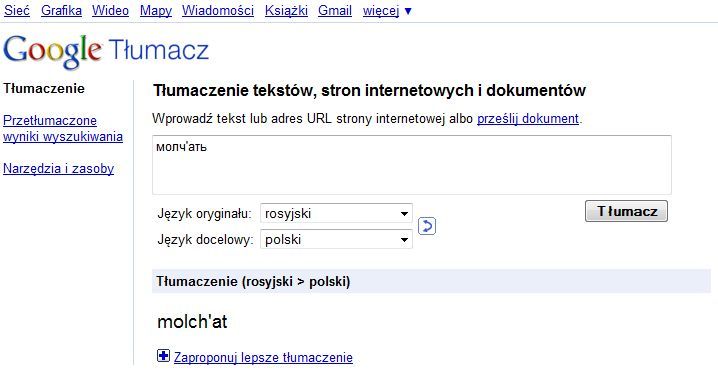This screenshot has height=371, width=718.
Task: Open 'Przetłumaczone wyniki wyszukiwania' in the sidebar
Action: click(63, 129)
